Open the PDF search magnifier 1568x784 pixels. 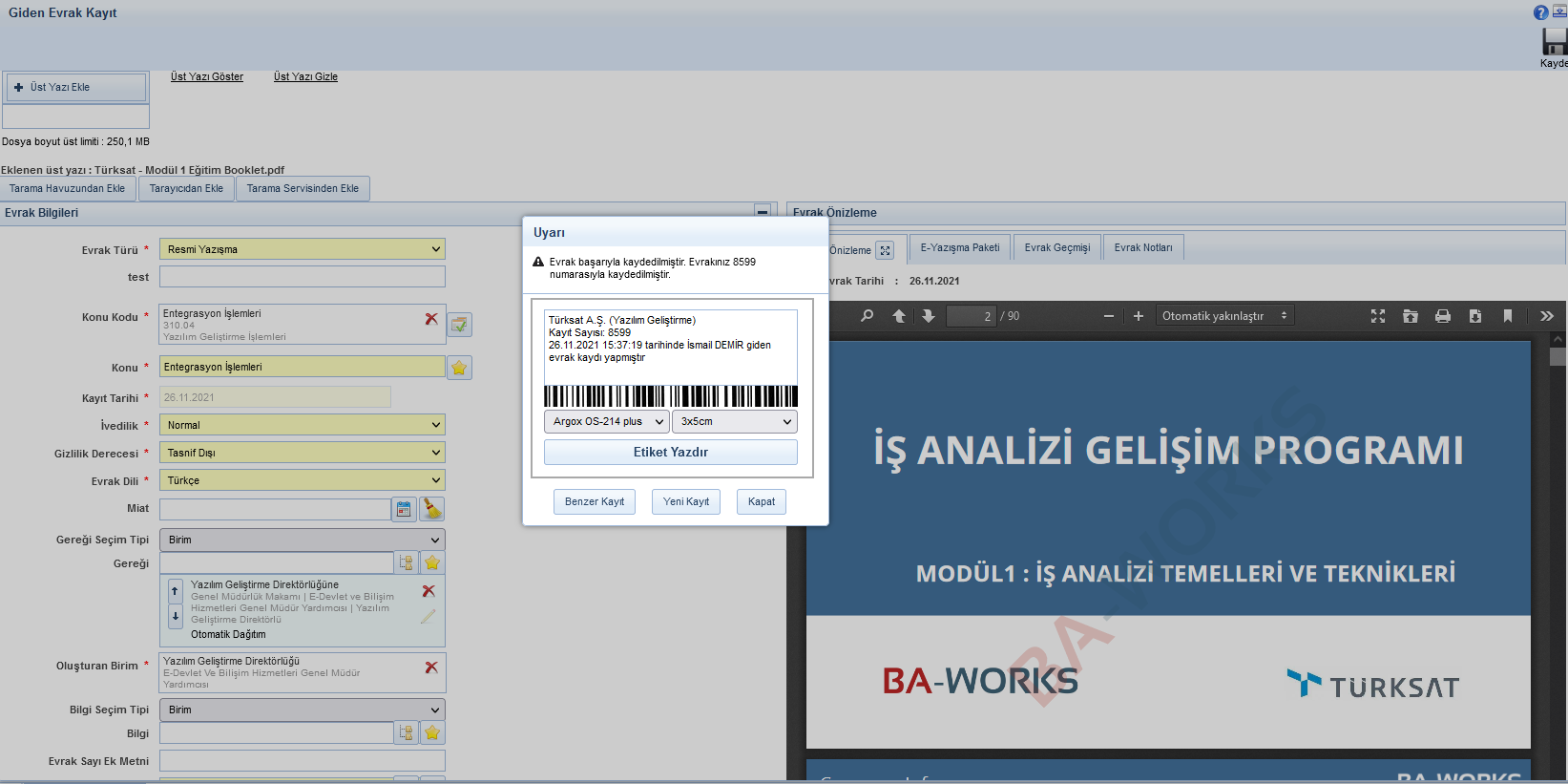pos(867,316)
